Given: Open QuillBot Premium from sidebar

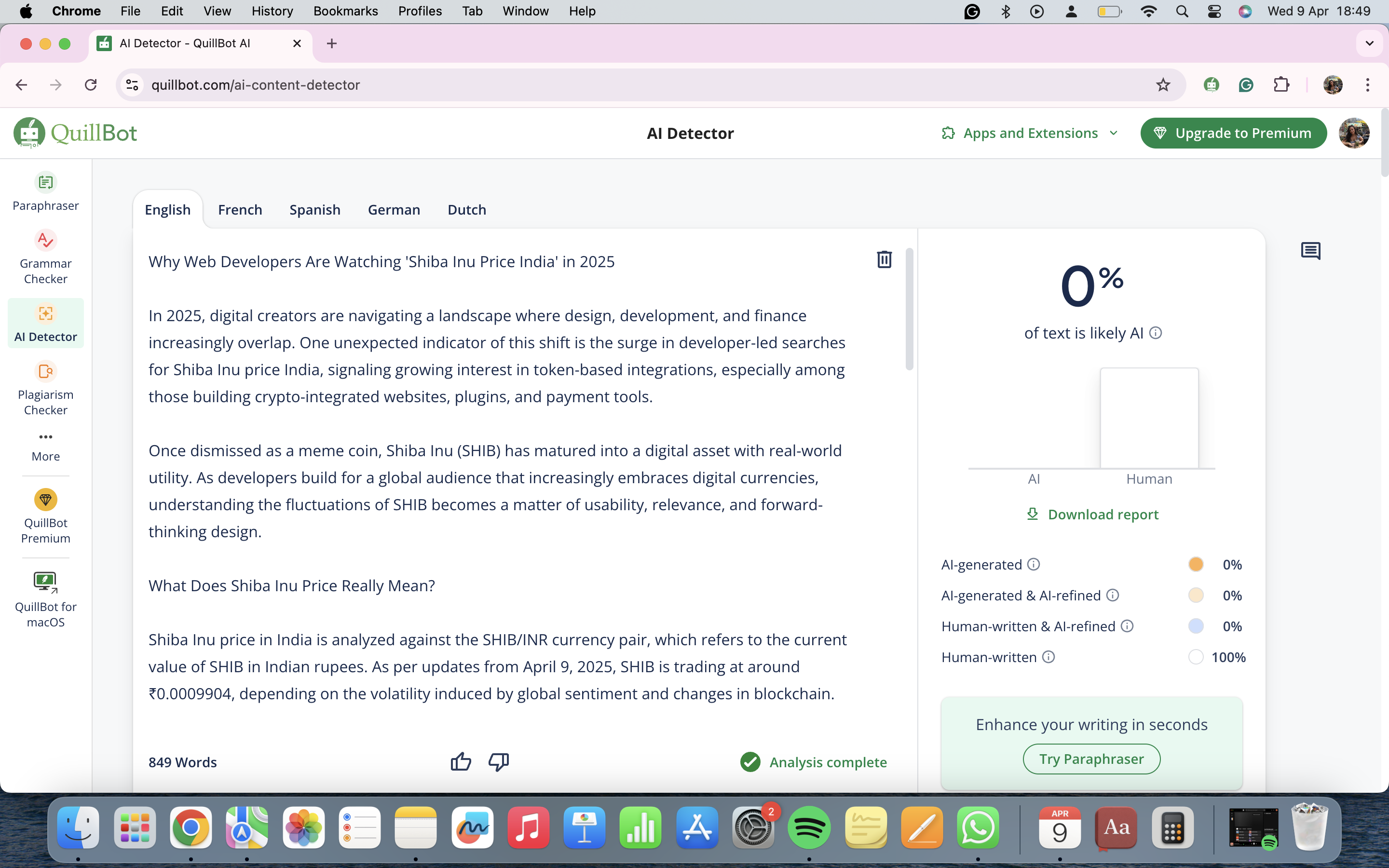Looking at the screenshot, I should [x=45, y=516].
